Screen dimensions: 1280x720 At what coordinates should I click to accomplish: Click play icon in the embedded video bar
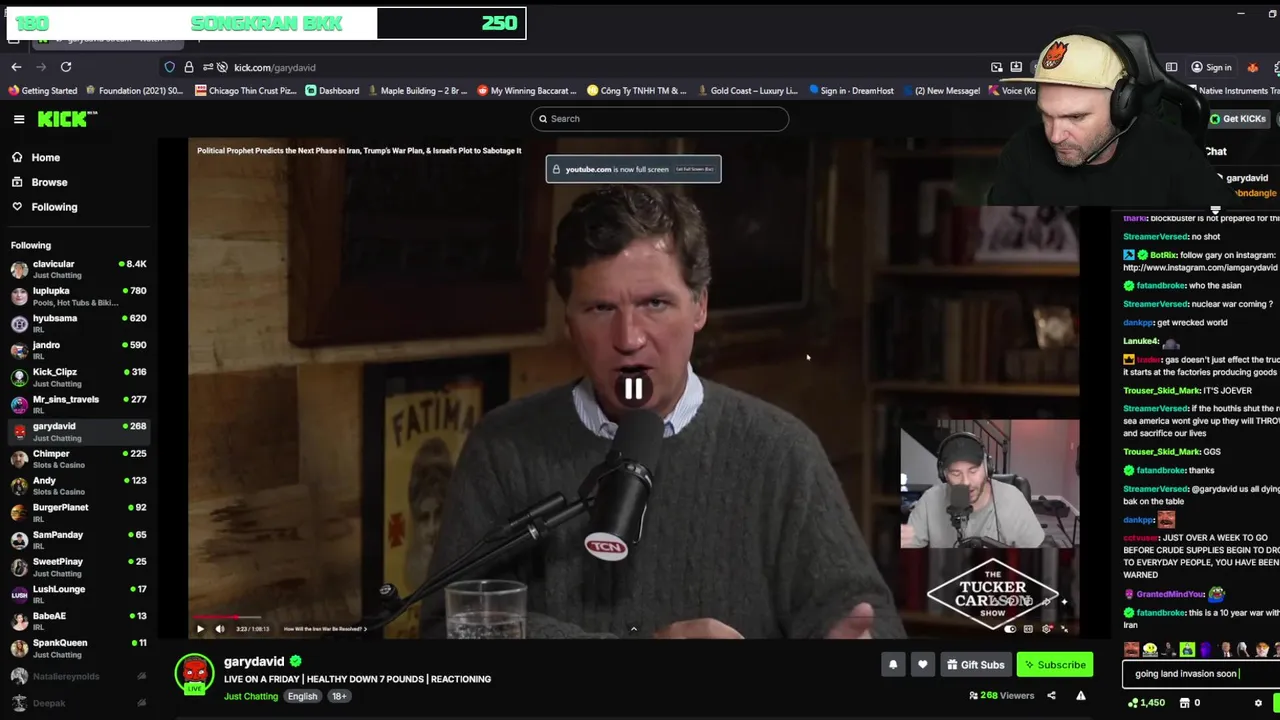pyautogui.click(x=200, y=629)
